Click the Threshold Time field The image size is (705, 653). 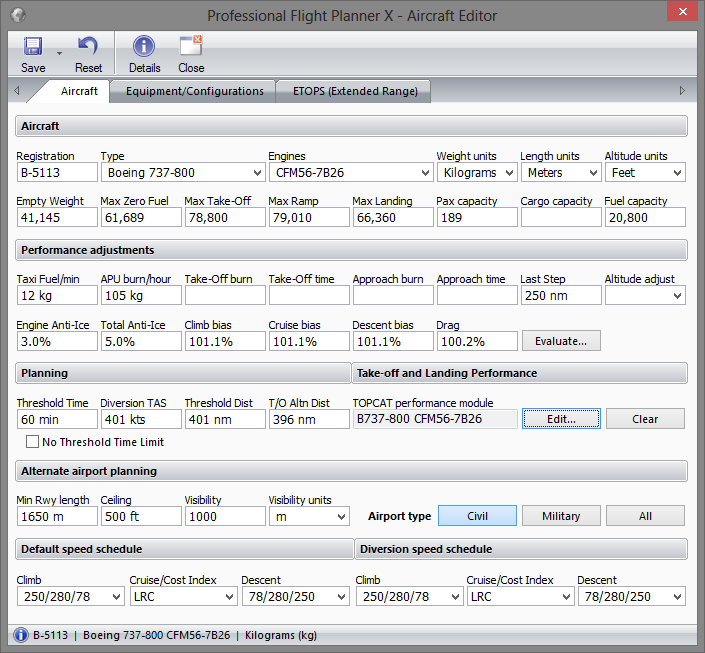coord(57,419)
